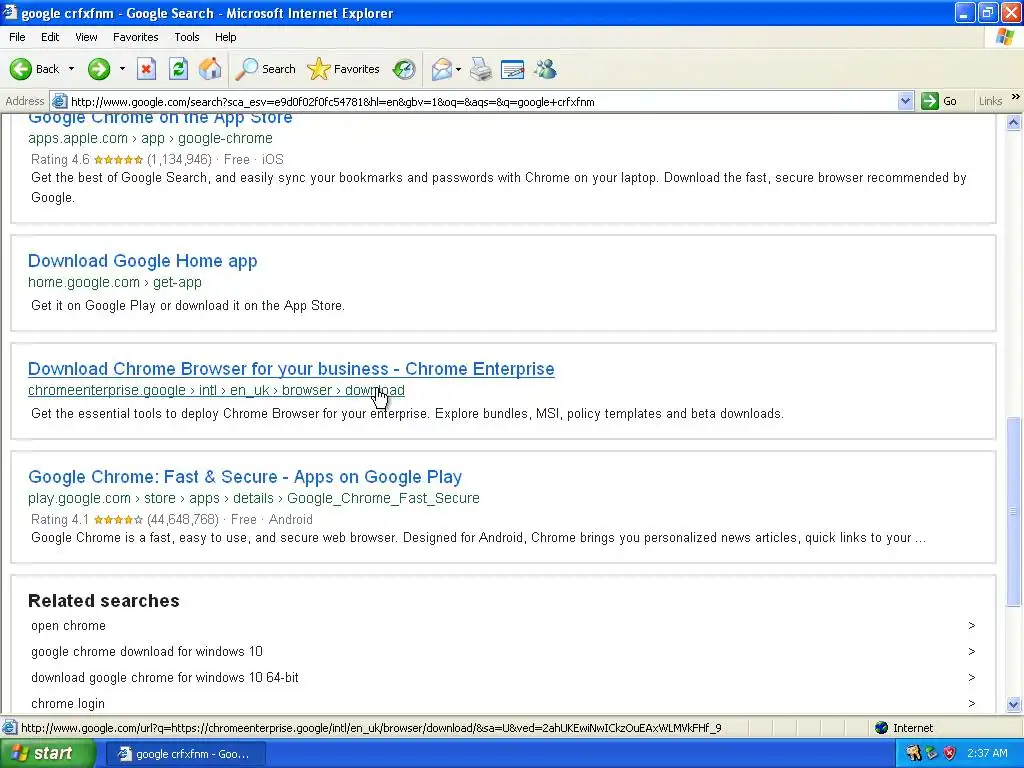Click the Internet zone status indicator
Image resolution: width=1024 pixels, height=768 pixels.
coord(904,728)
